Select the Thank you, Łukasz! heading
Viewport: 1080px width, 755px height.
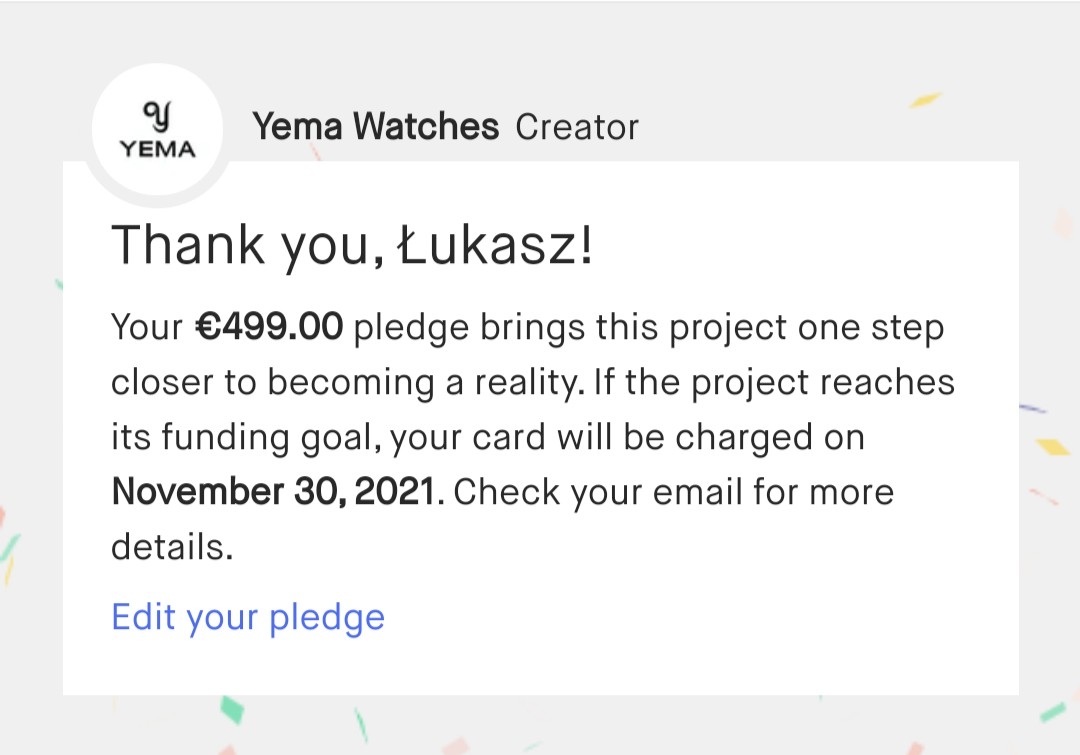[352, 246]
